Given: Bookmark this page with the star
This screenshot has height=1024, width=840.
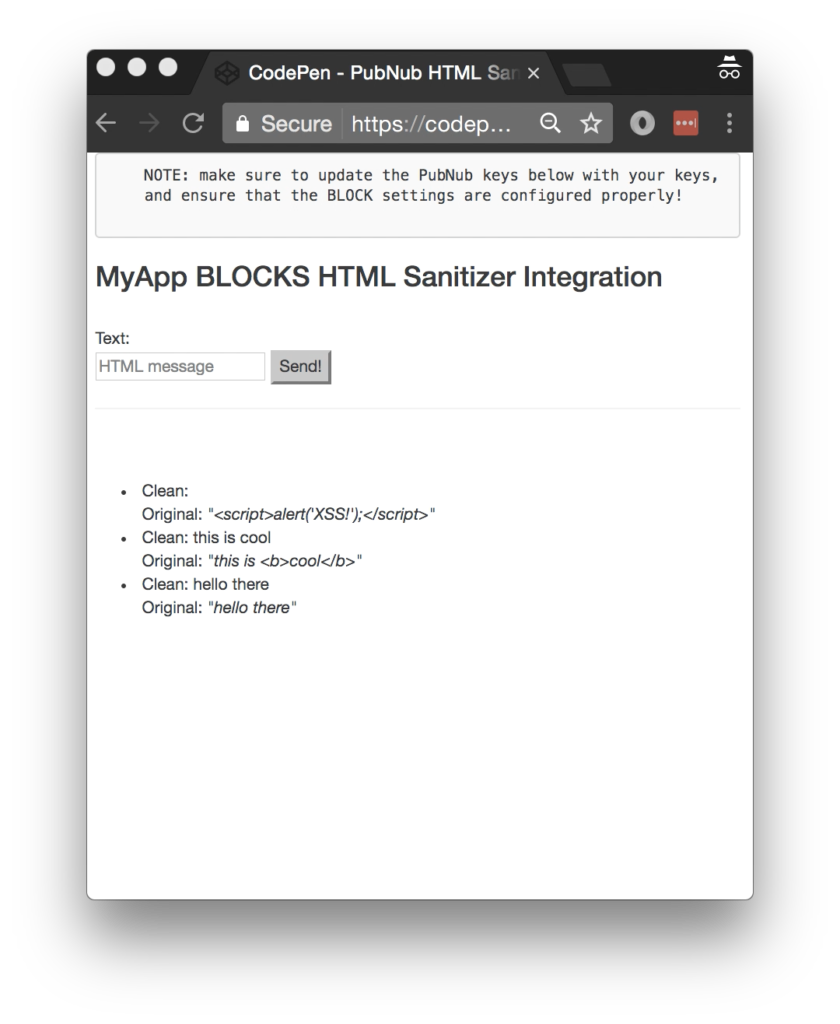Looking at the screenshot, I should [591, 123].
